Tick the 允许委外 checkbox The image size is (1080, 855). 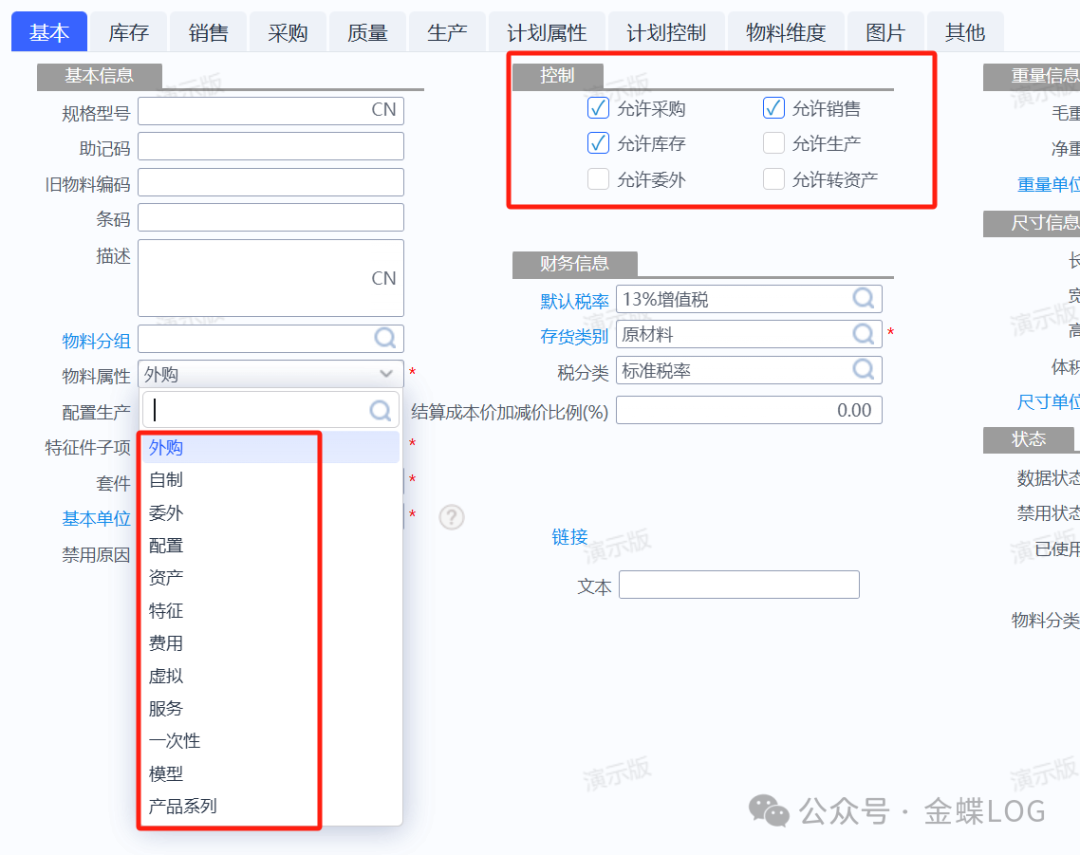tap(598, 180)
